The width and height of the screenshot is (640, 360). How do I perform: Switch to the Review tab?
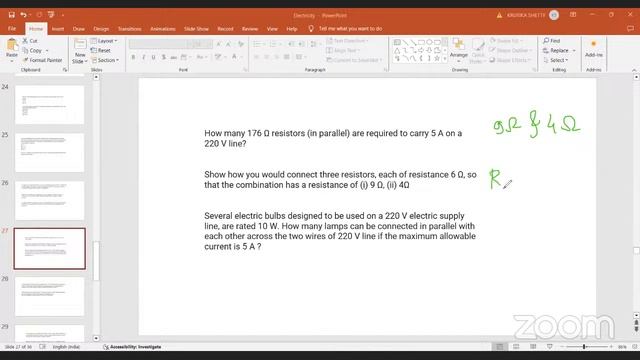[x=250, y=29]
